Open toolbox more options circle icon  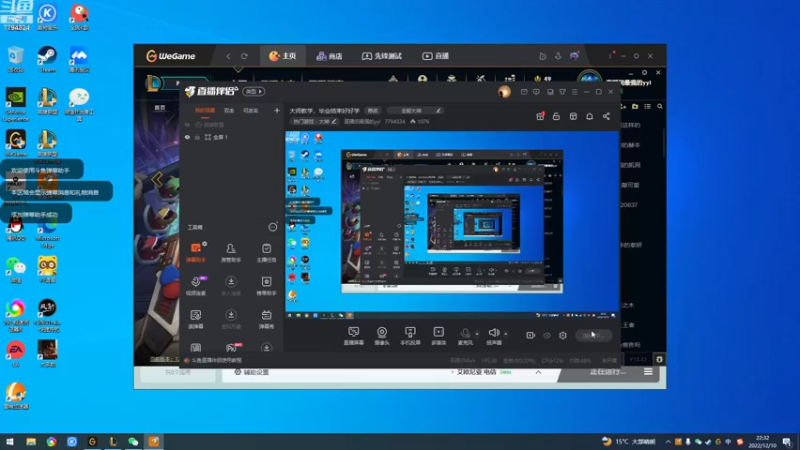coord(273,227)
